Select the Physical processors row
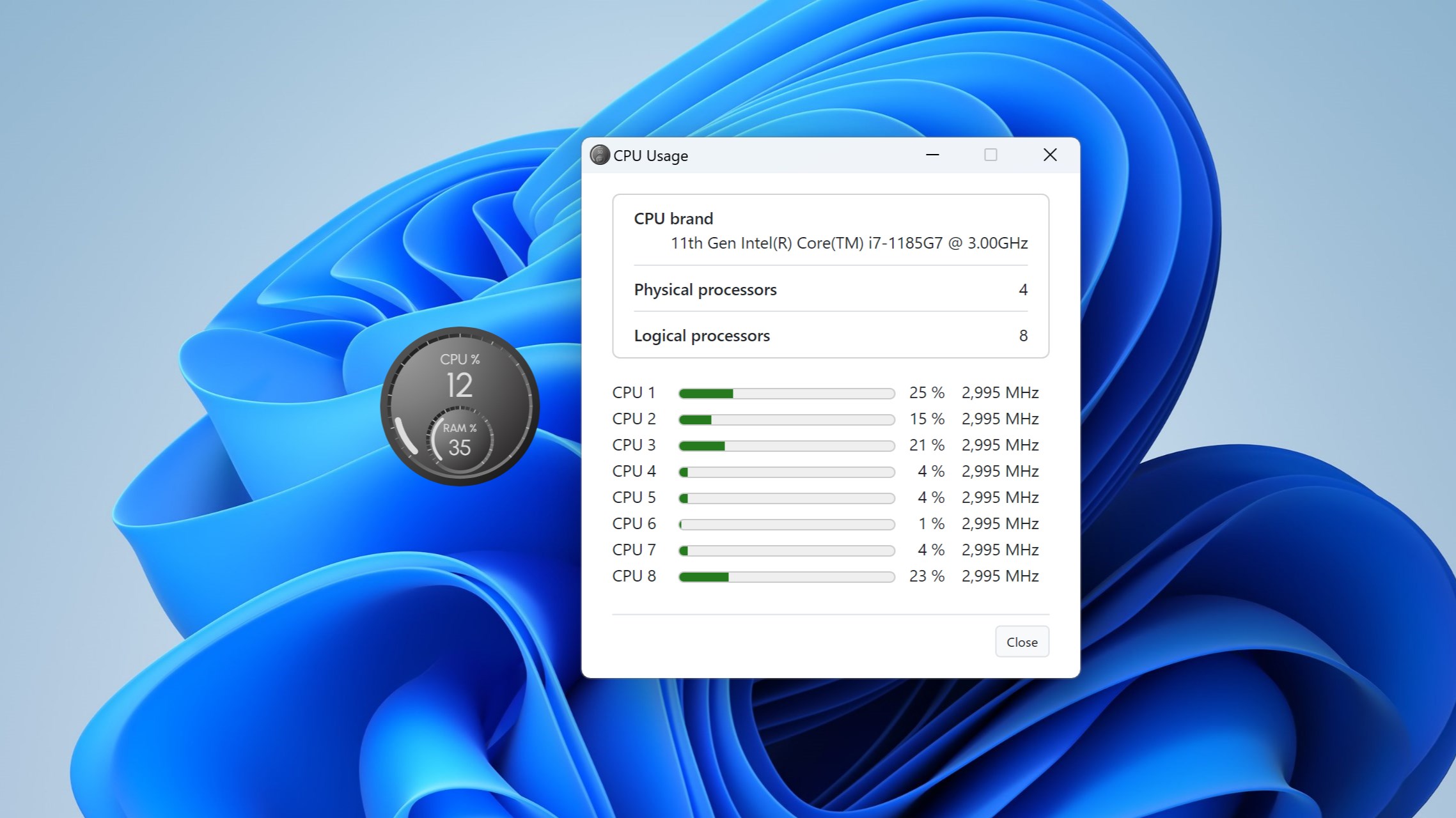 point(705,289)
